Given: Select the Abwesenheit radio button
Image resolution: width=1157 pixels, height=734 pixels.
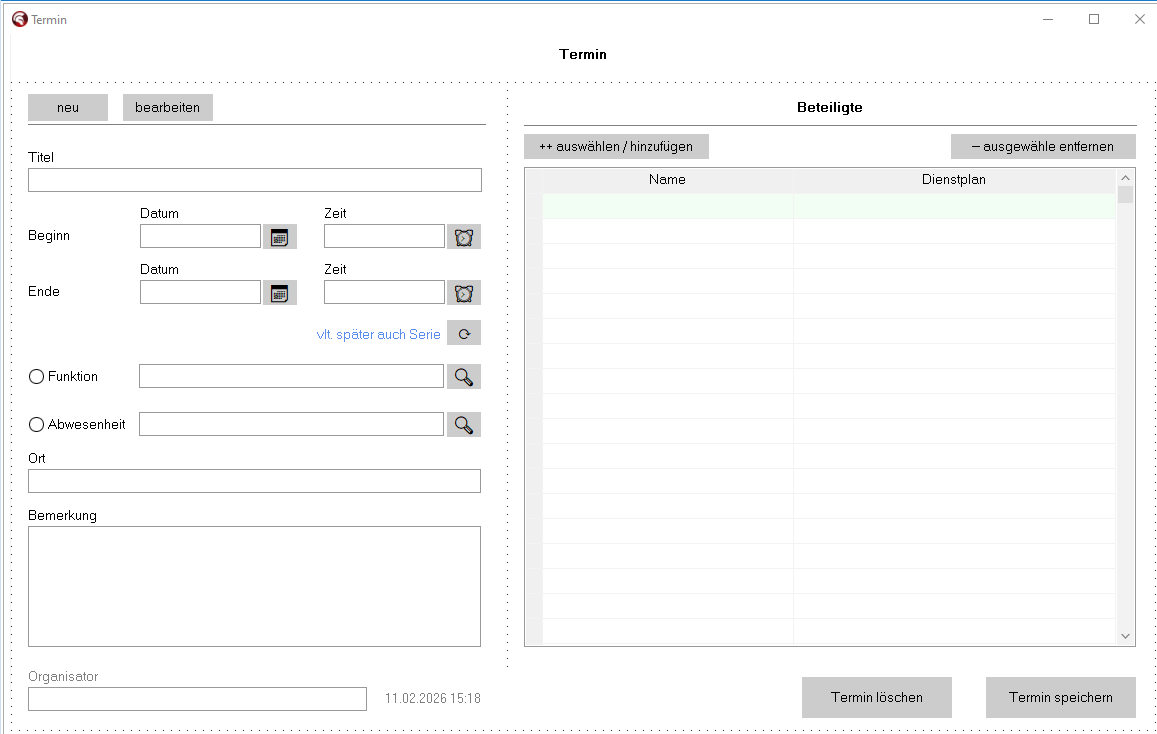Looking at the screenshot, I should tap(36, 425).
